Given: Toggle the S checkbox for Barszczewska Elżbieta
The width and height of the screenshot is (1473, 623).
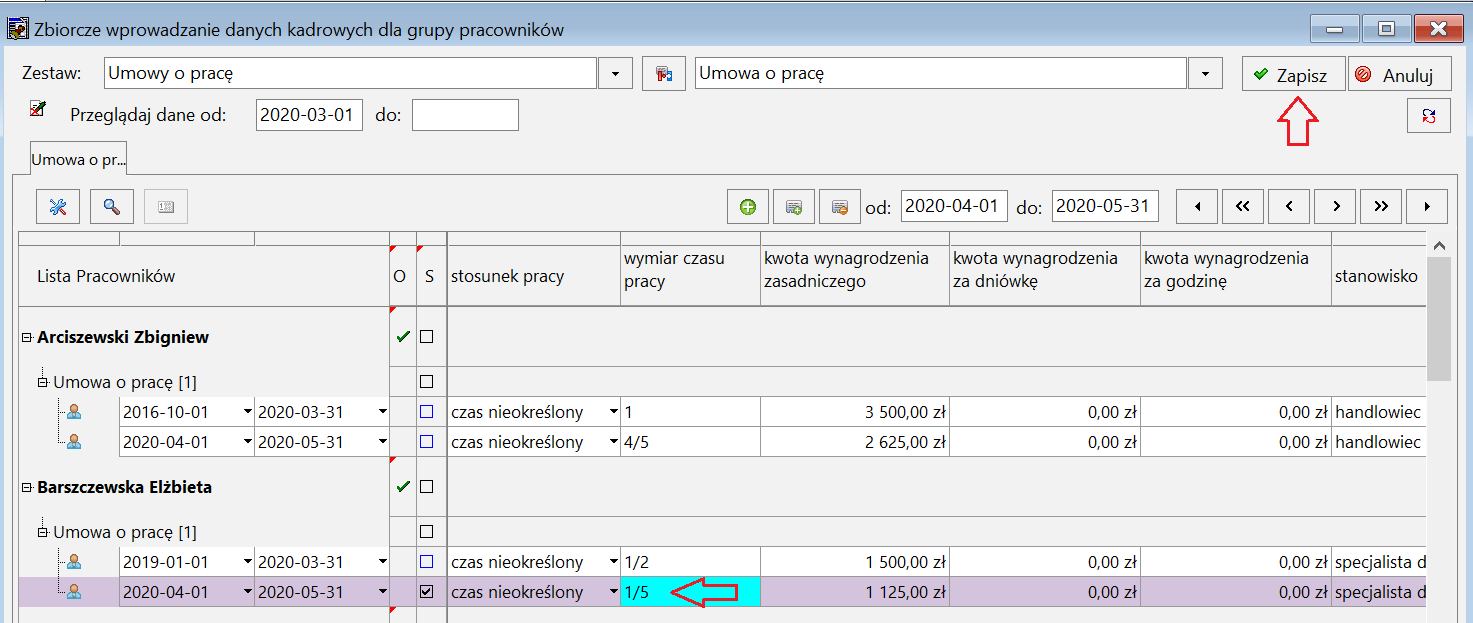Looking at the screenshot, I should (427, 487).
